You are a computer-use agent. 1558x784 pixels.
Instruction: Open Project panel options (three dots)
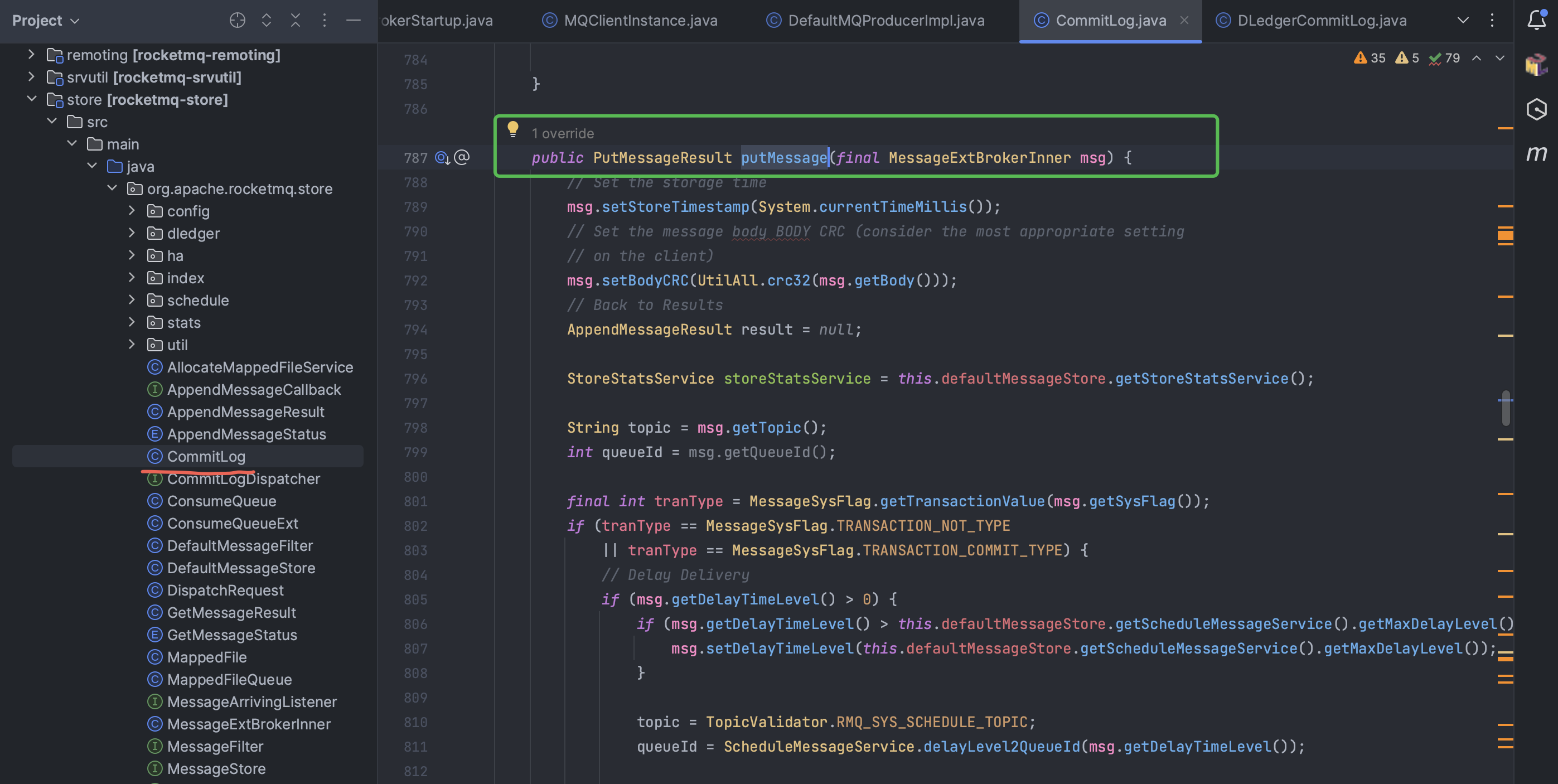(x=324, y=20)
